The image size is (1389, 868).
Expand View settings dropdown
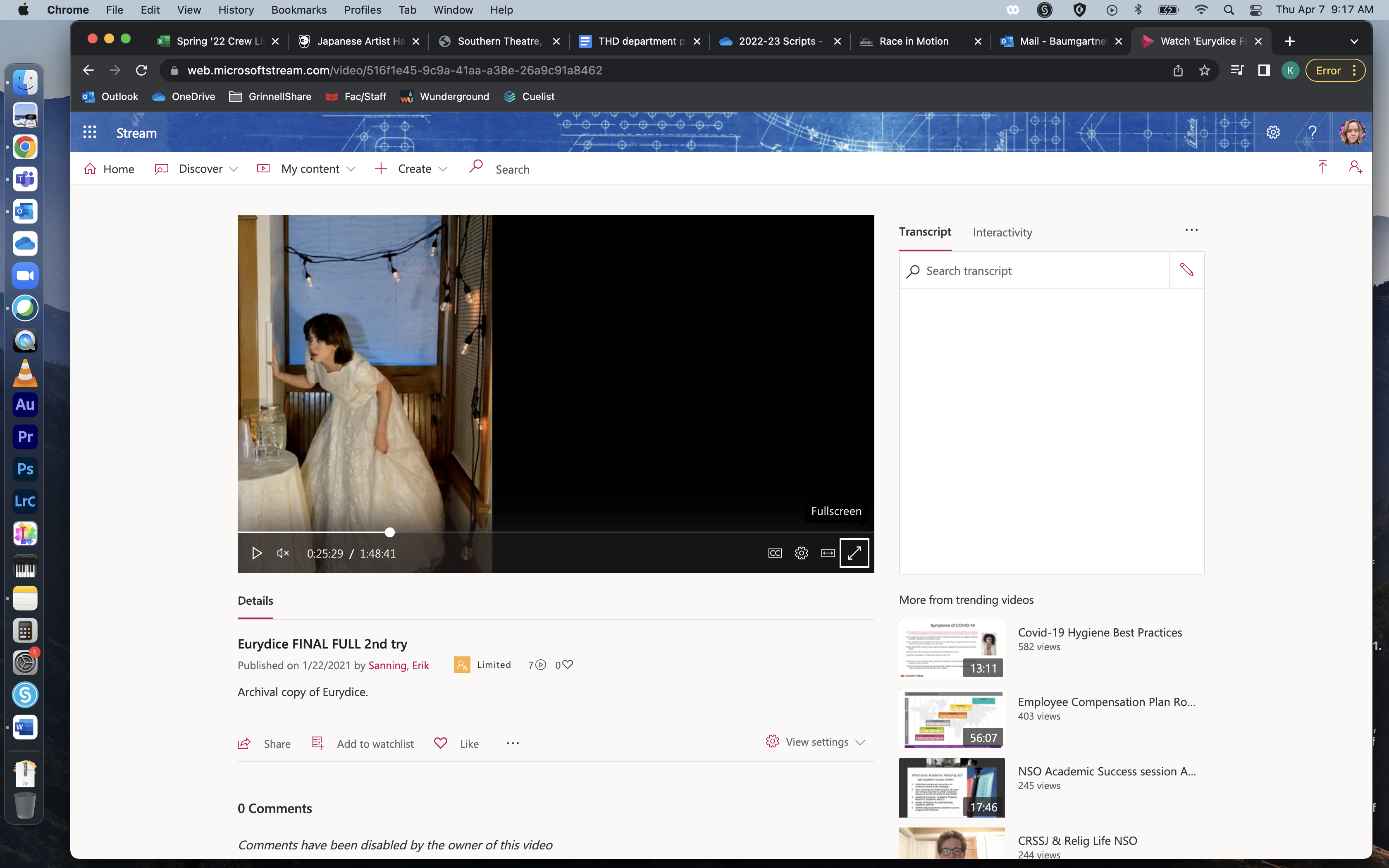pos(815,742)
